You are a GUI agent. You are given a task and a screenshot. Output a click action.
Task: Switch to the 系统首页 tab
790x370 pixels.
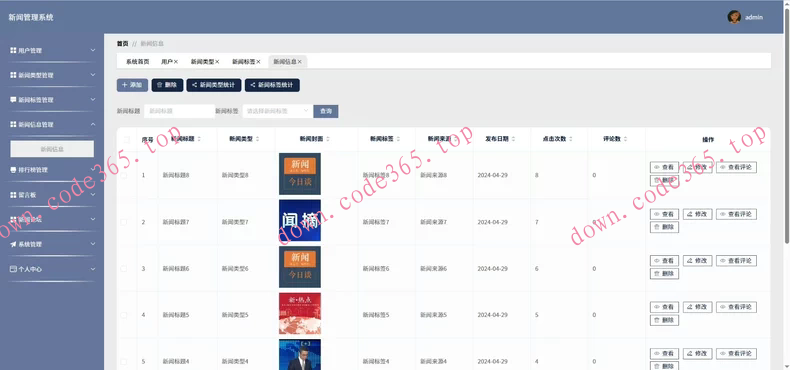138,61
